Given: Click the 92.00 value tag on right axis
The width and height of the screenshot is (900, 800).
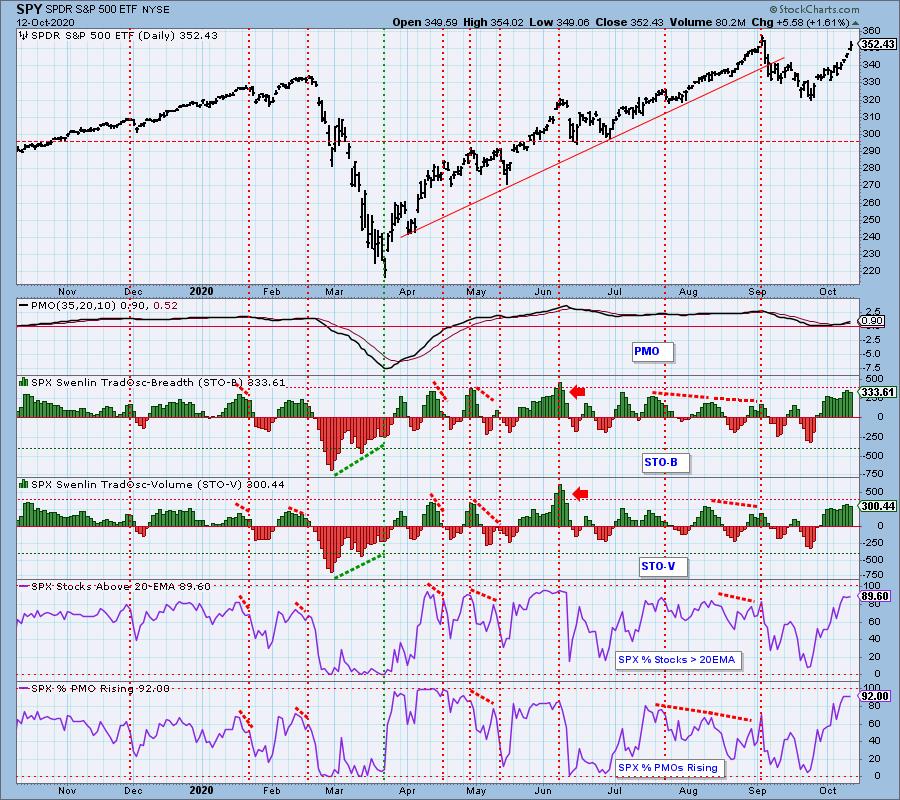Looking at the screenshot, I should click(875, 696).
